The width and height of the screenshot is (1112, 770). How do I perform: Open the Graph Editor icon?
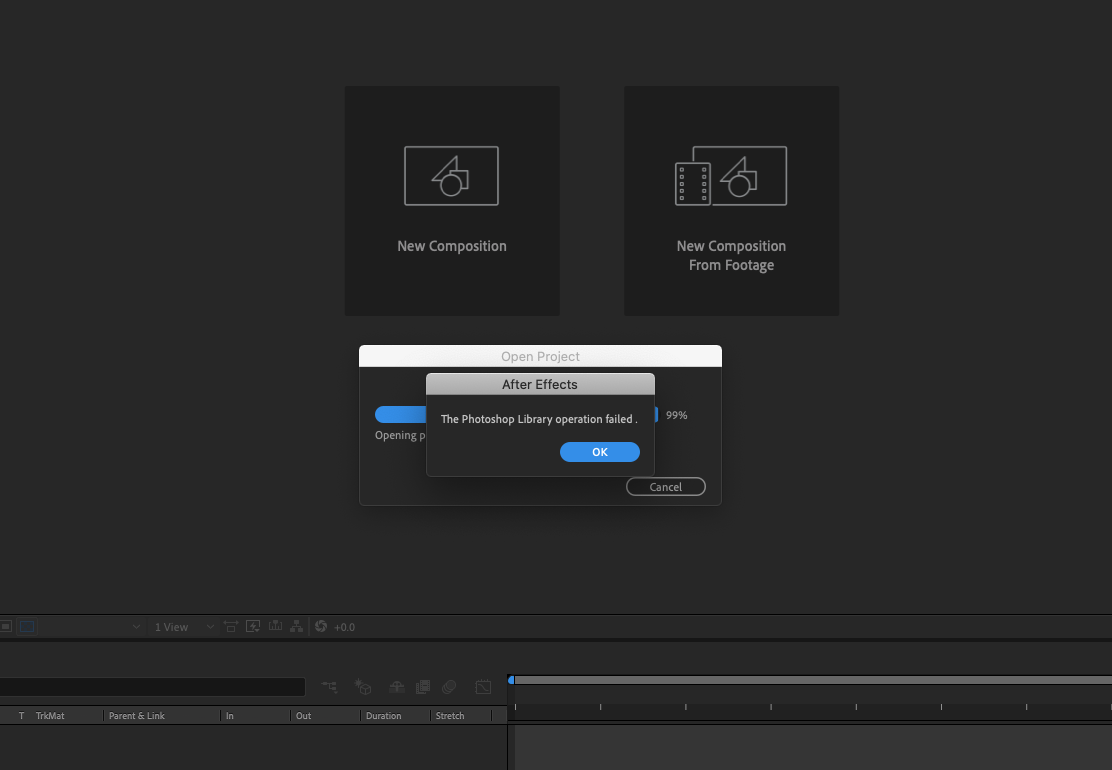pos(483,686)
